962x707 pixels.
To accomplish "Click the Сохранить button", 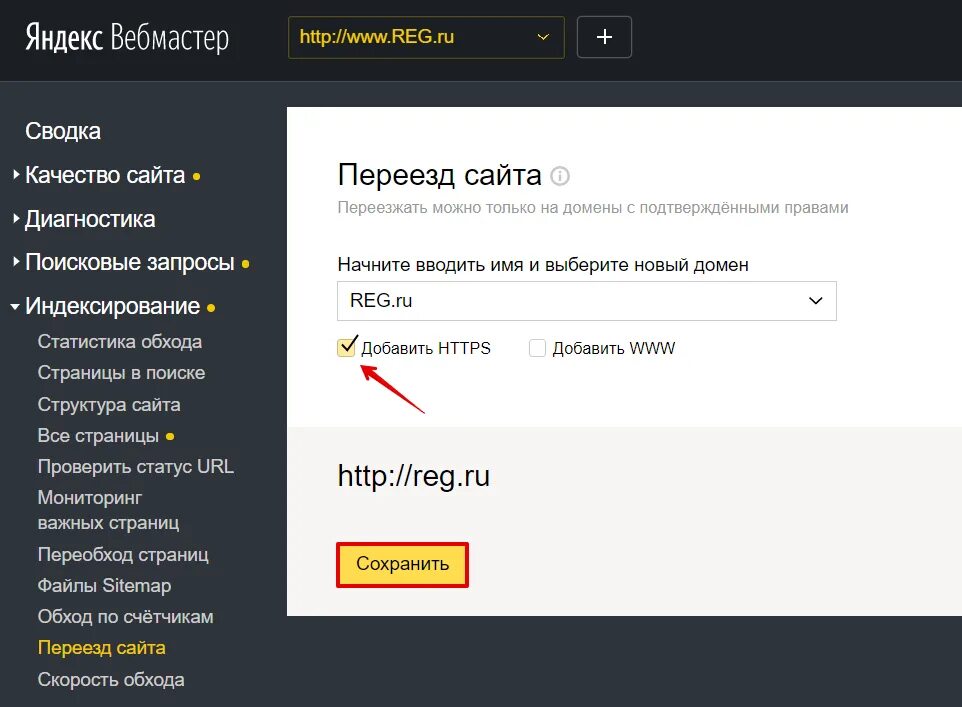I will (x=402, y=564).
